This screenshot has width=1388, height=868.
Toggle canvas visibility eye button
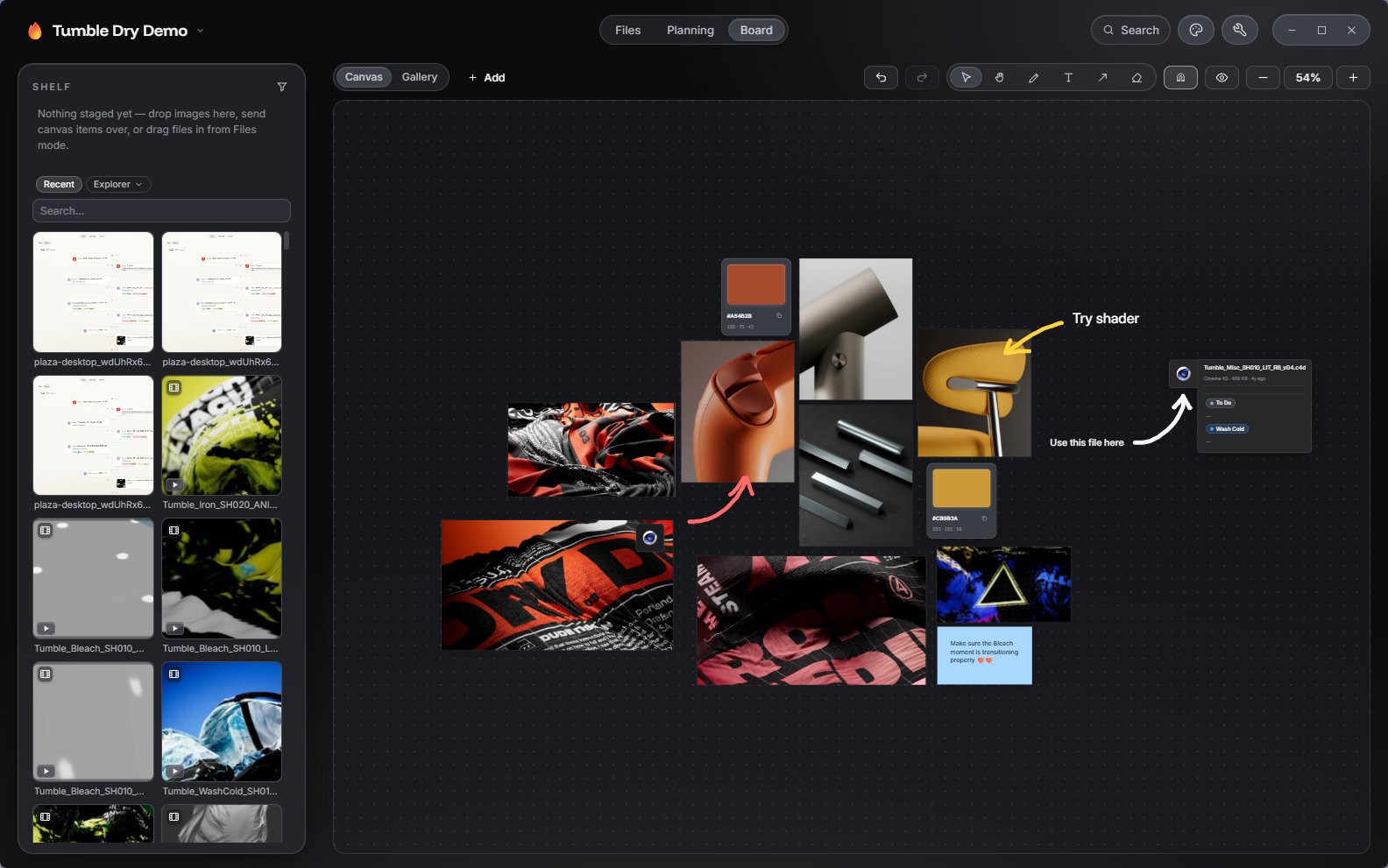point(1222,77)
